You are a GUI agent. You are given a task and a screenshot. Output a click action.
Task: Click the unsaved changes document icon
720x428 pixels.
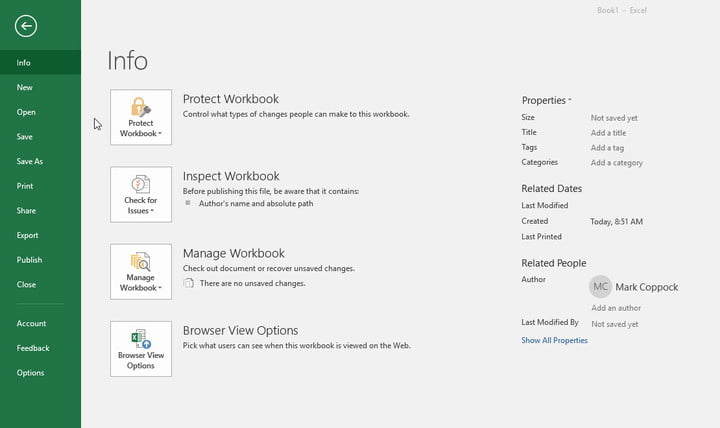coord(188,283)
